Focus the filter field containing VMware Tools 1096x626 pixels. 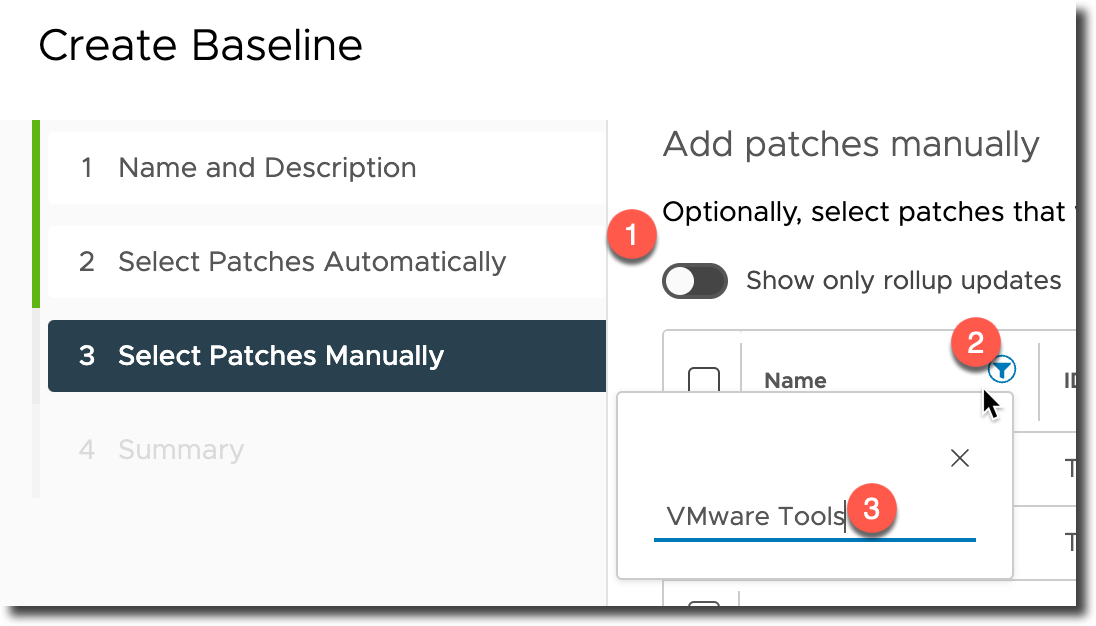pos(814,518)
